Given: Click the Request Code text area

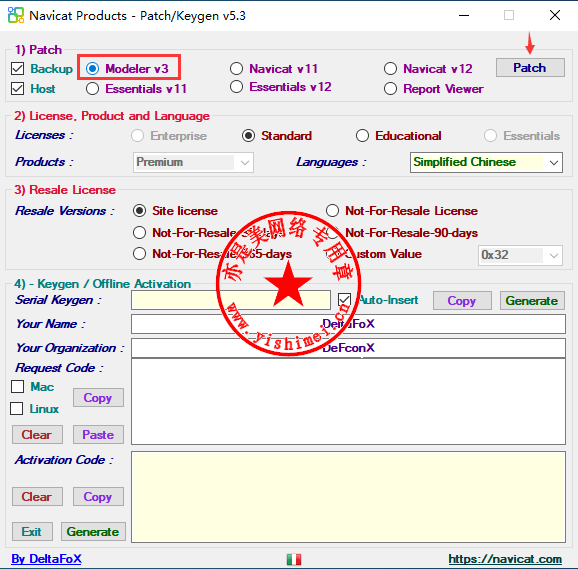Looking at the screenshot, I should (348, 402).
